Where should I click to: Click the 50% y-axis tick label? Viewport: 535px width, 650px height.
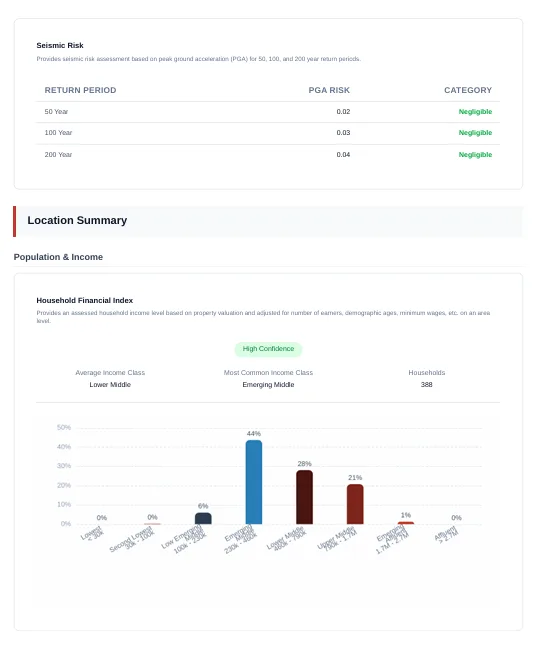(64, 427)
